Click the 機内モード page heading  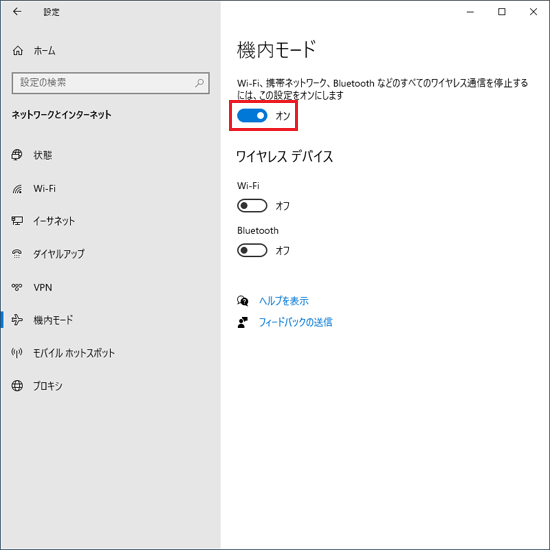(x=276, y=49)
